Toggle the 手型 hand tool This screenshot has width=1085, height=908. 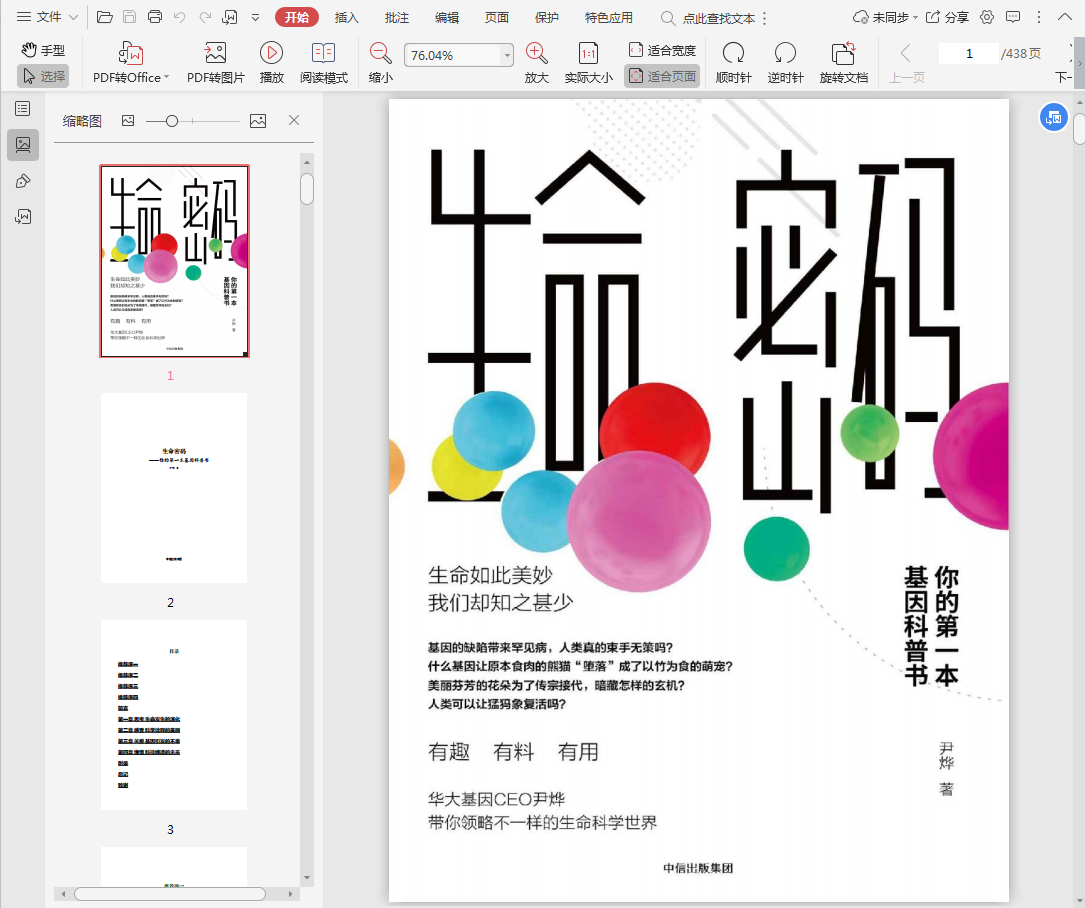43,50
